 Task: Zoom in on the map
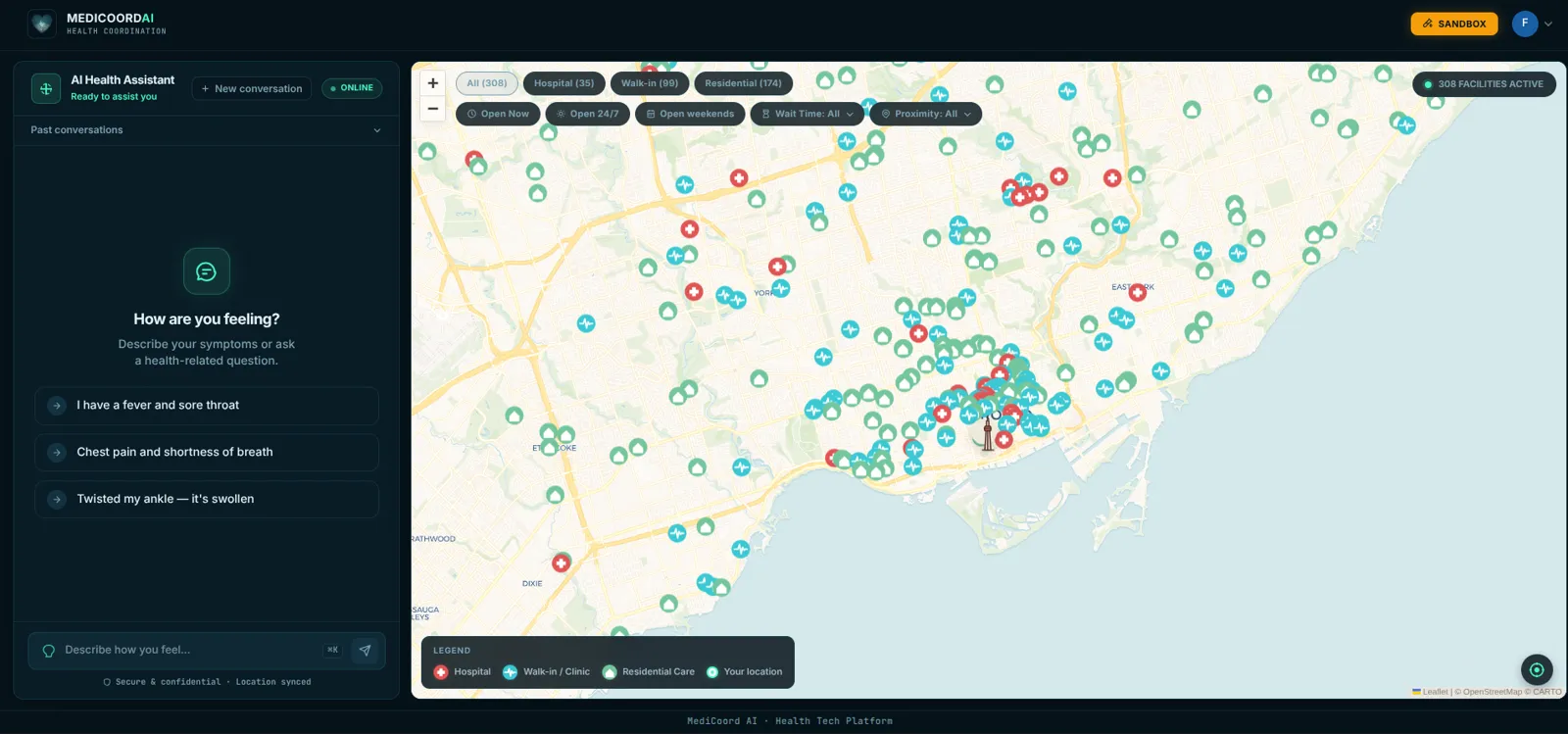tap(433, 83)
